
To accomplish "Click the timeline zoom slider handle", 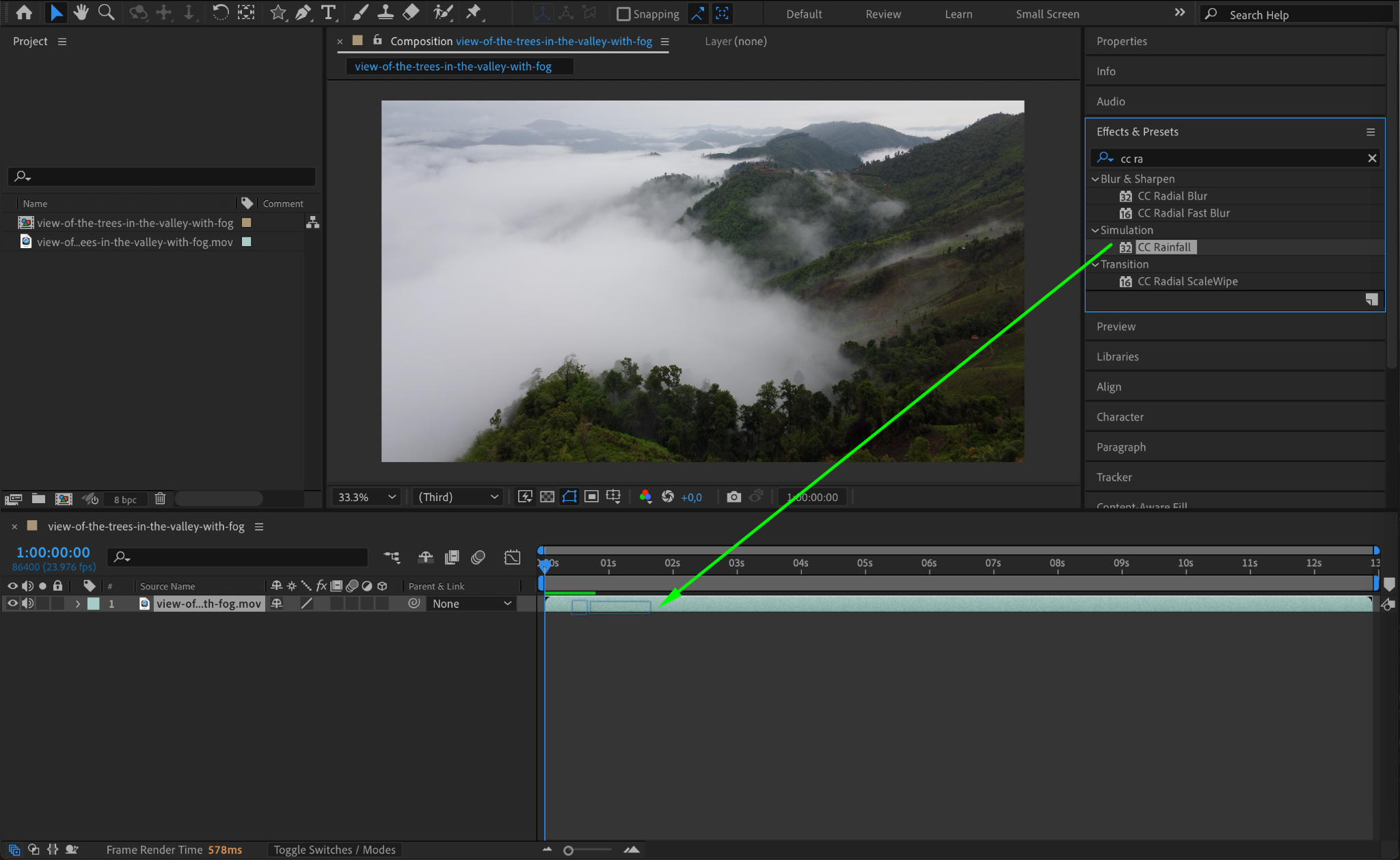I will click(x=568, y=850).
